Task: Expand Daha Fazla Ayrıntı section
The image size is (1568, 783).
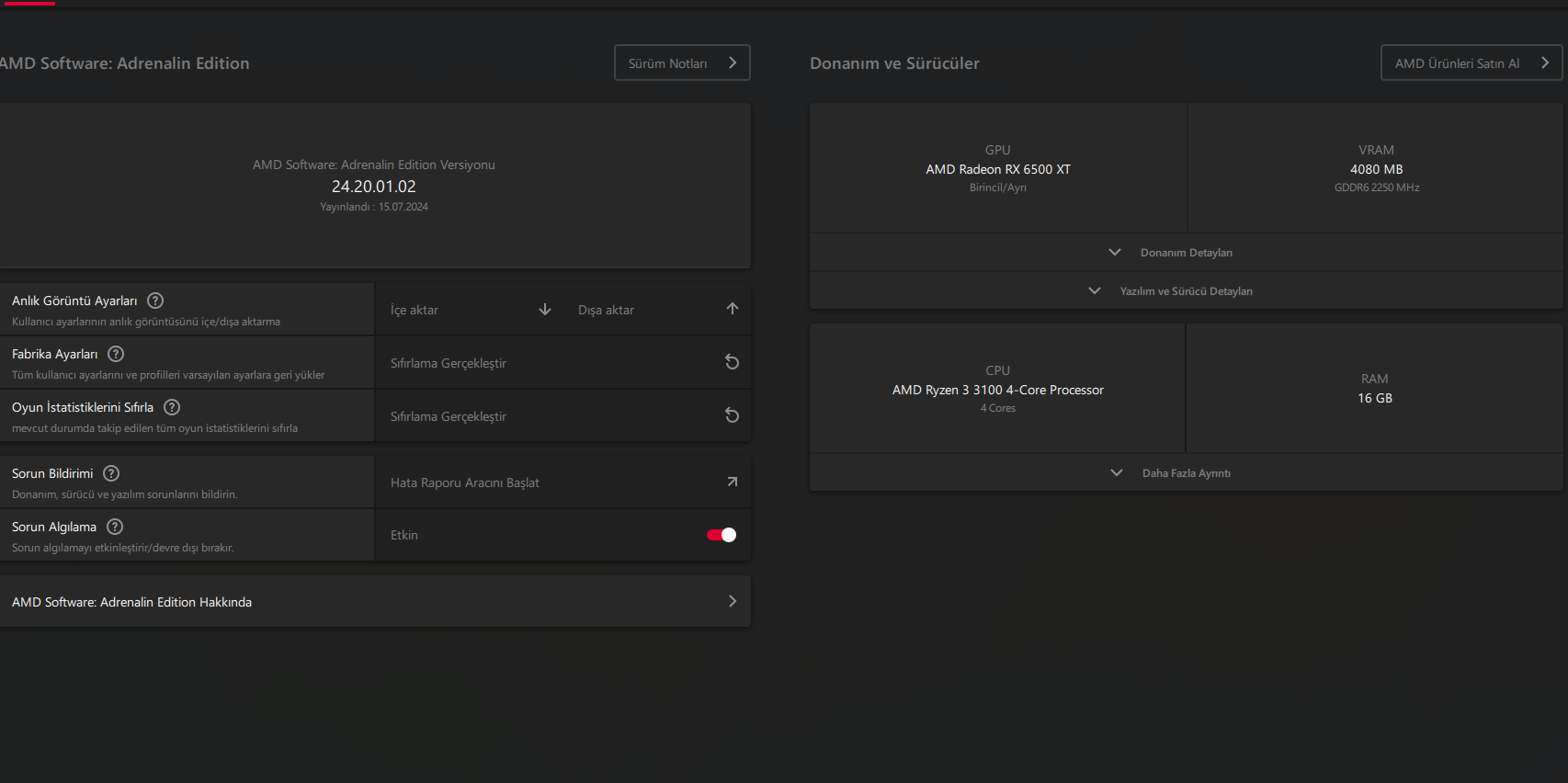Action: (1186, 473)
